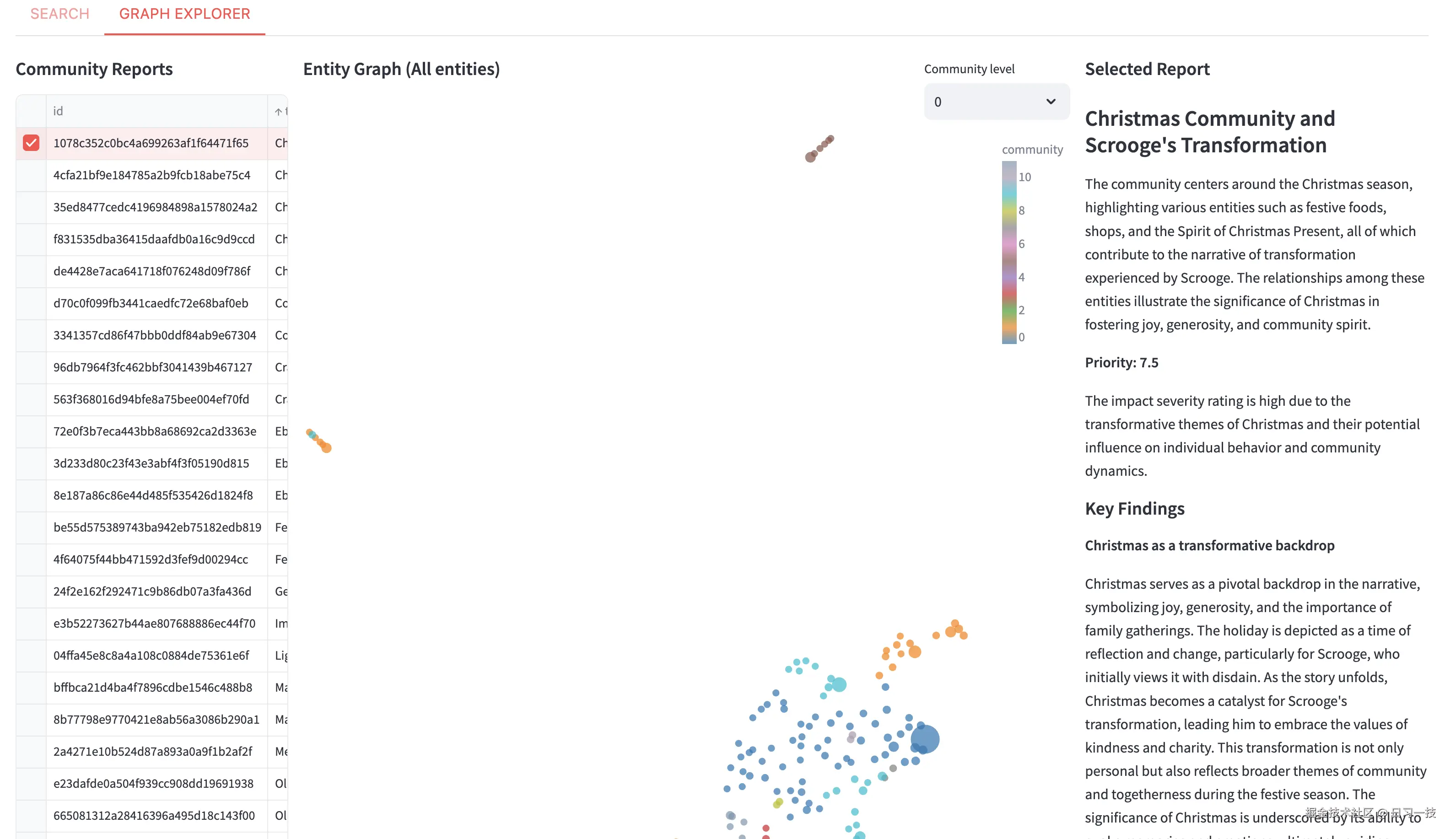Enable checkbox beside report 72e0f3b7eca443bb8a68692ca2d3363e
The height and width of the screenshot is (839, 1456).
pyautogui.click(x=31, y=431)
